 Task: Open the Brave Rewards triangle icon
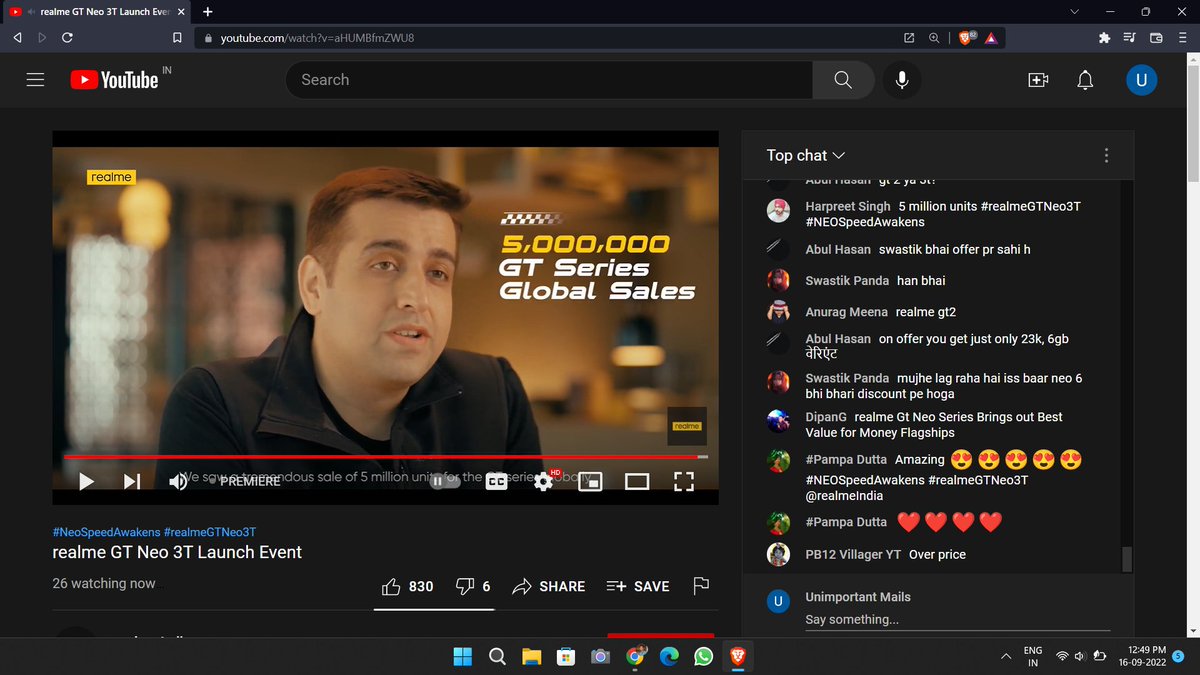(x=991, y=38)
